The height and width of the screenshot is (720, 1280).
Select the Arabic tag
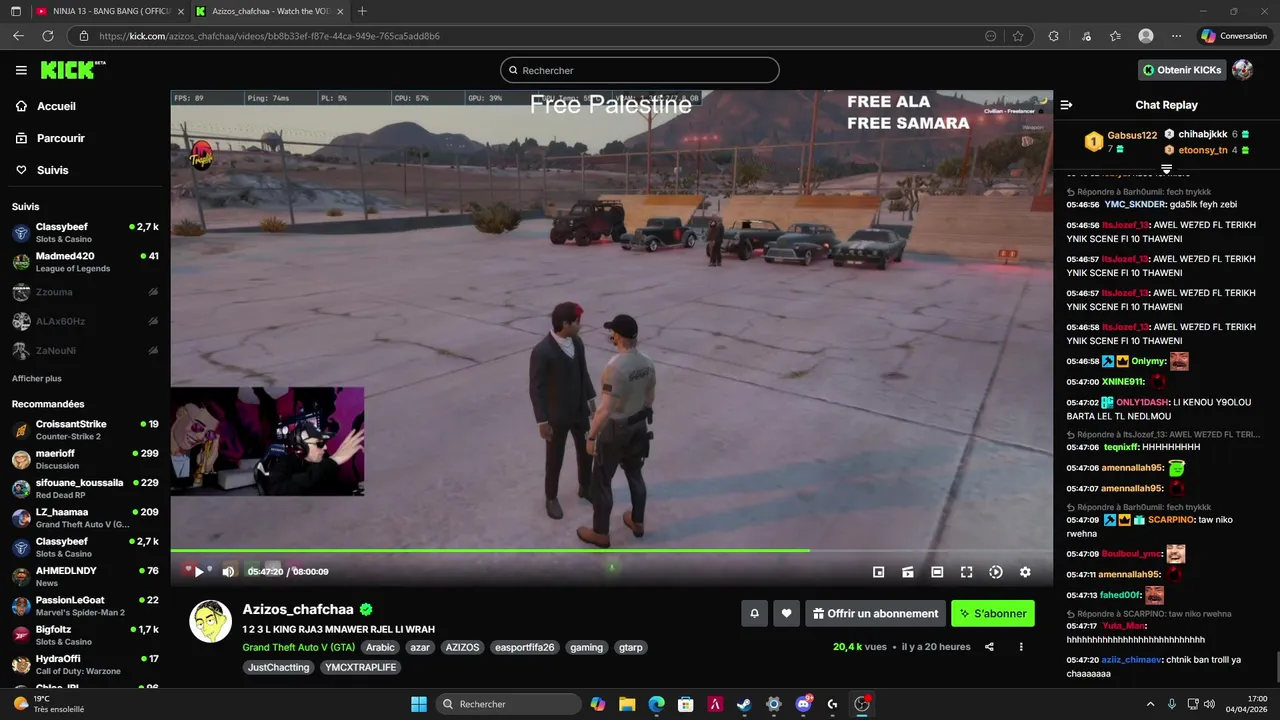[x=380, y=647]
